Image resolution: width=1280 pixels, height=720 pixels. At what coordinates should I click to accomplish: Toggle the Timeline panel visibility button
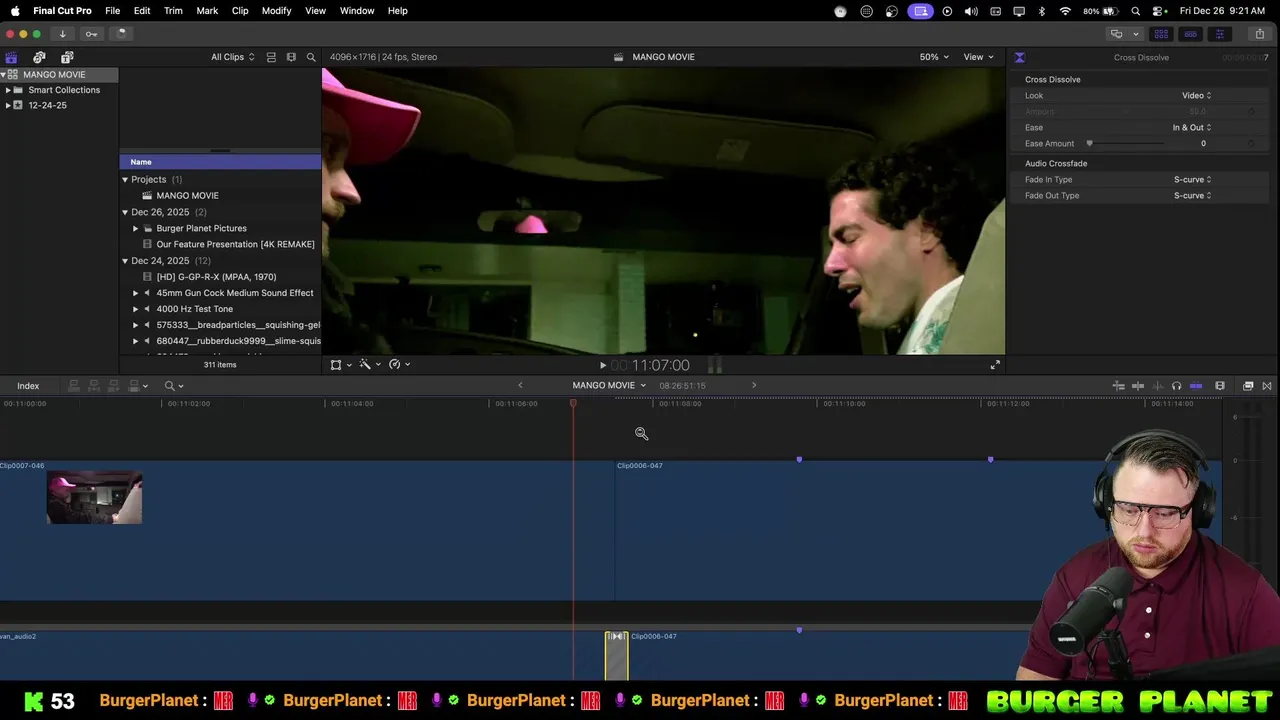(1190, 34)
